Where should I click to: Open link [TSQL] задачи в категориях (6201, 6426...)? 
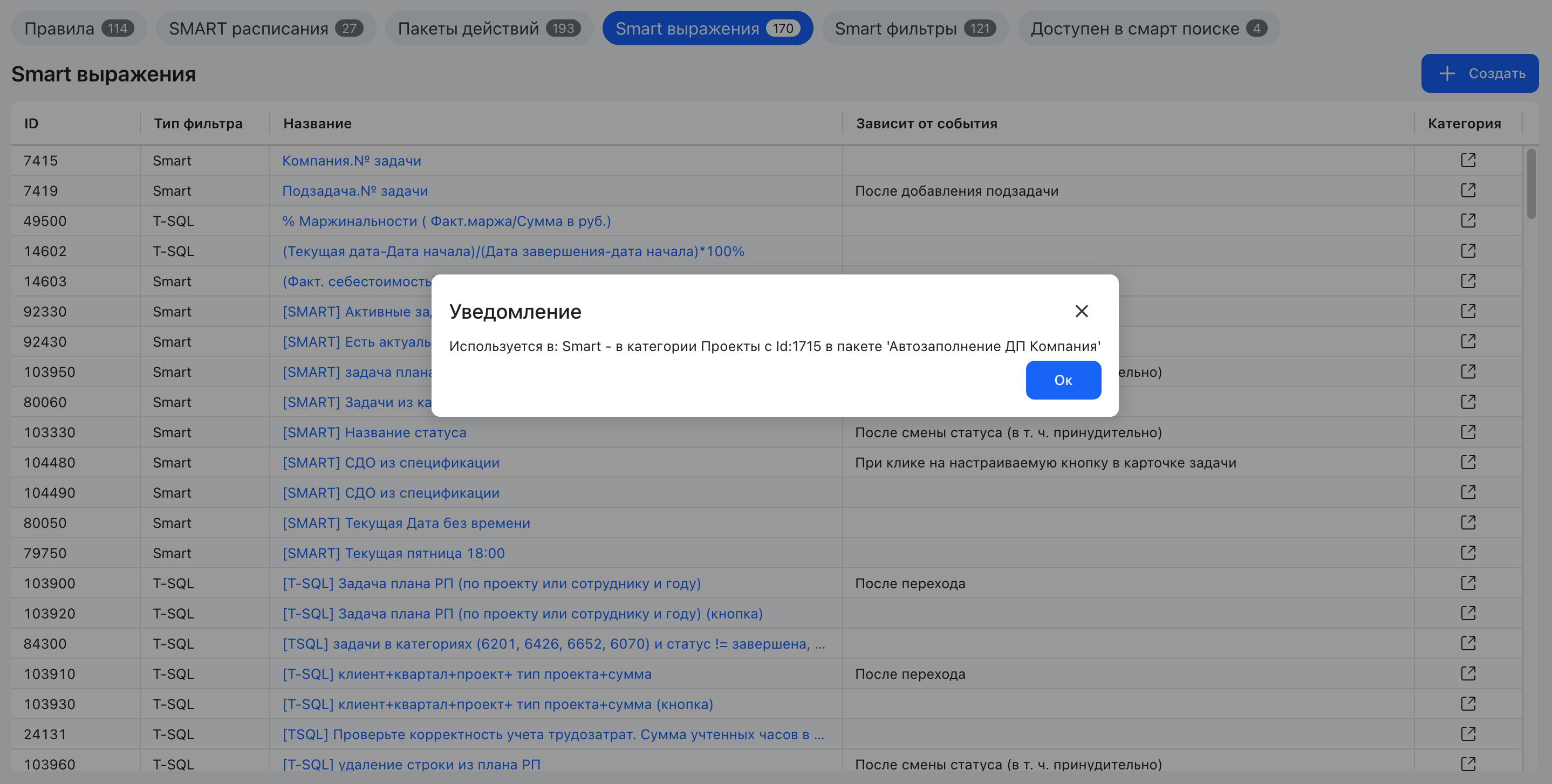coord(553,644)
